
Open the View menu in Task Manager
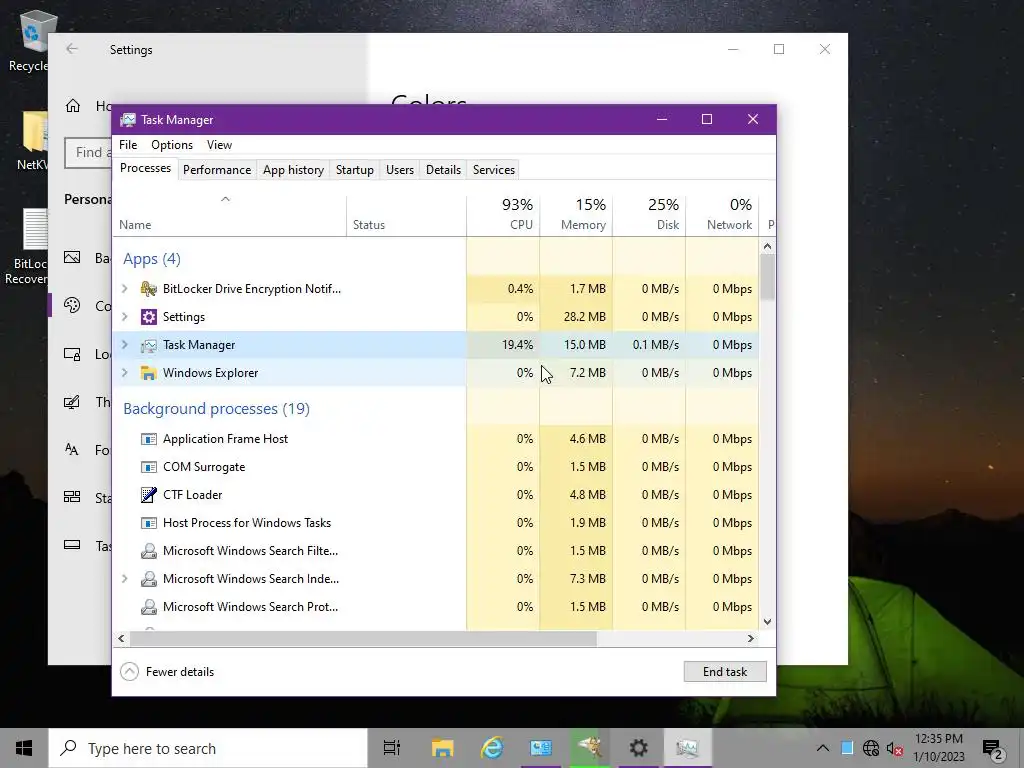click(219, 145)
